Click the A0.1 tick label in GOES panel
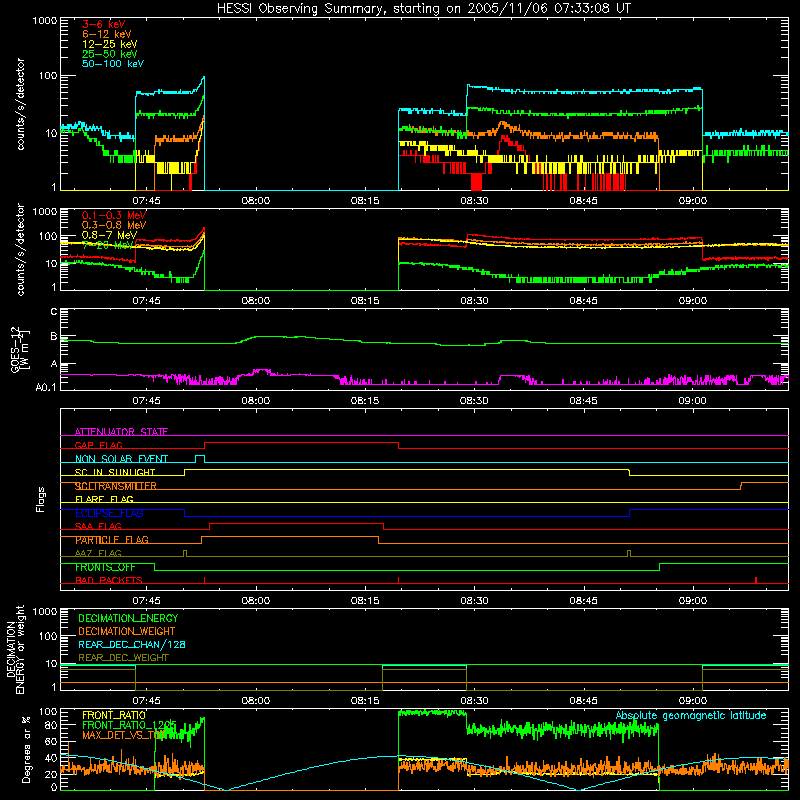 click(46, 388)
